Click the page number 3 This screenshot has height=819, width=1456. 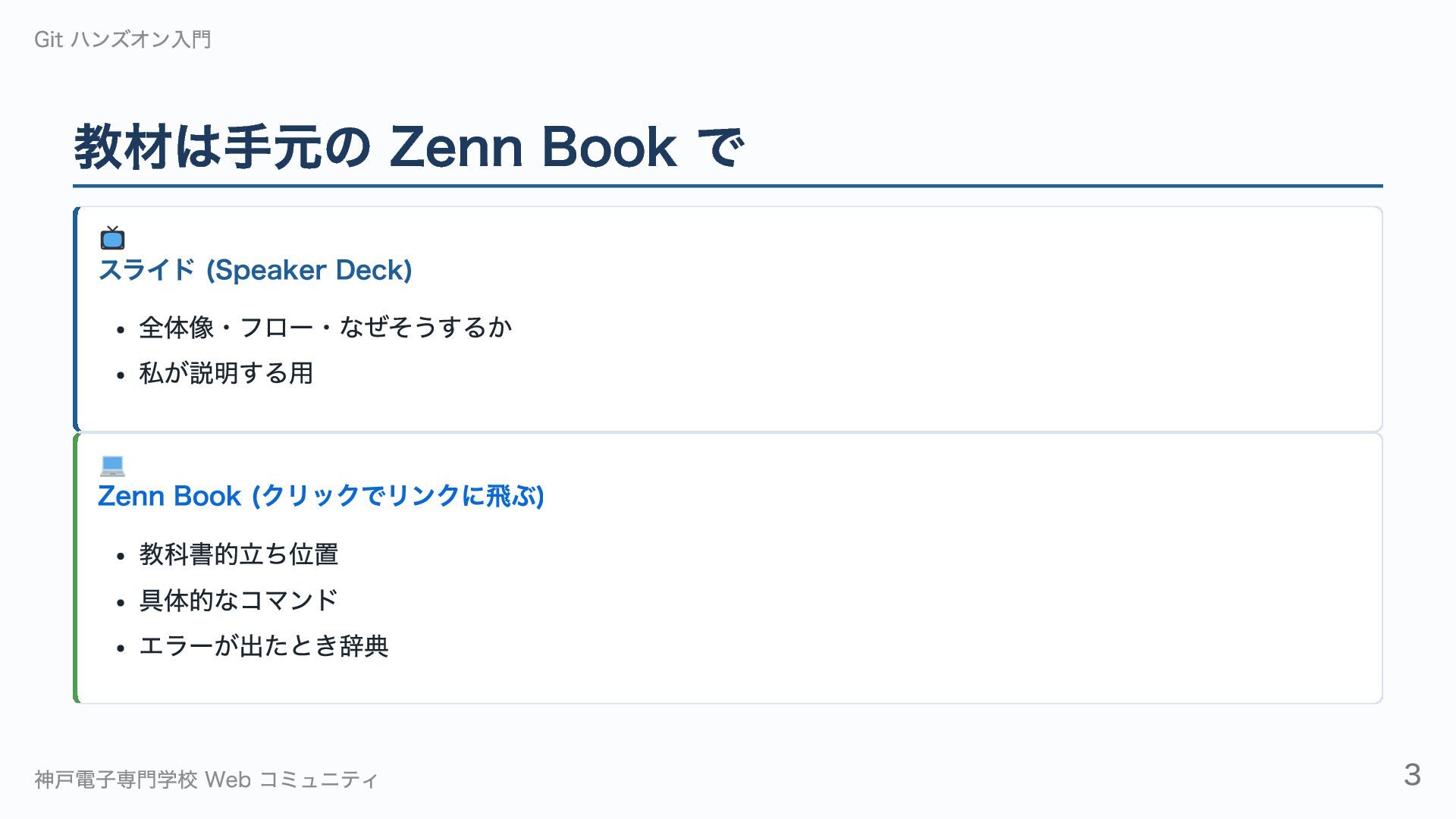pyautogui.click(x=1412, y=775)
